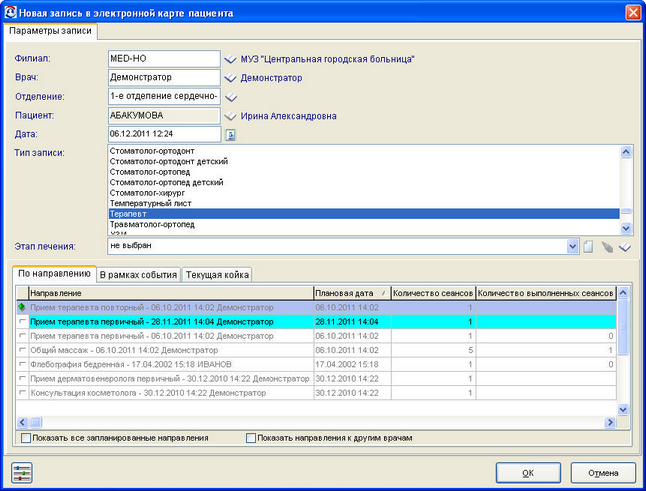The height and width of the screenshot is (491, 646).
Task: Open lookup icon next to Пациент field
Action: click(230, 116)
